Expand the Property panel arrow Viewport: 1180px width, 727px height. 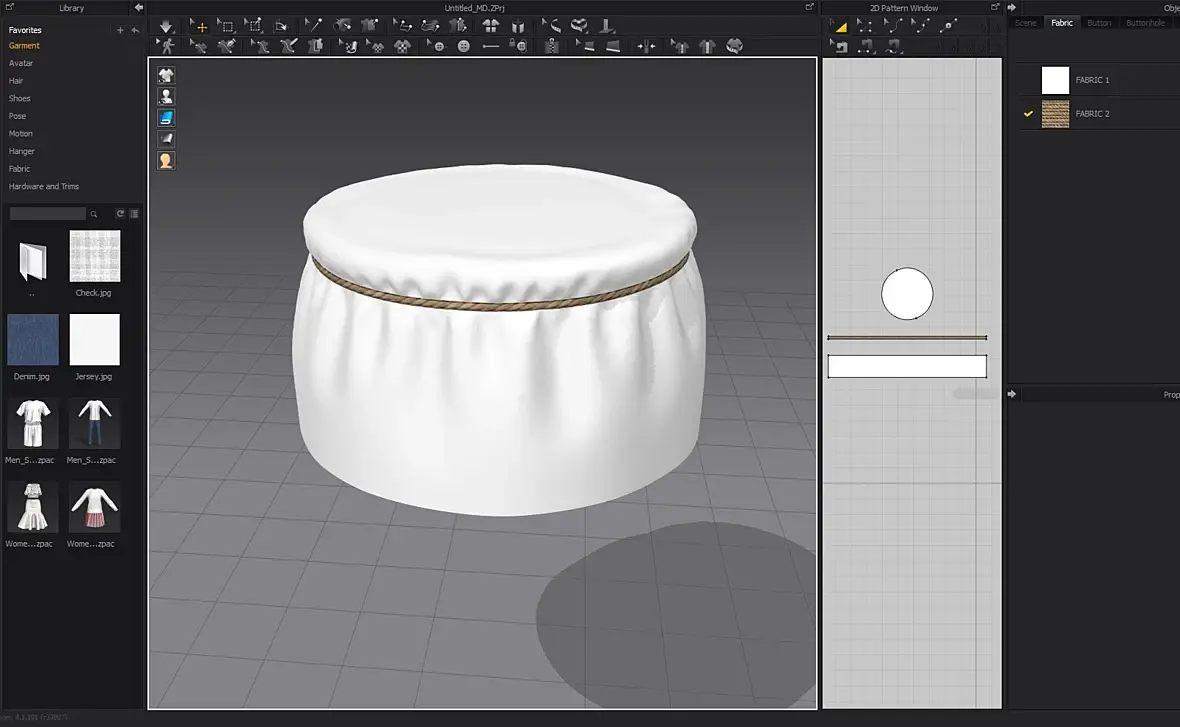point(1012,395)
